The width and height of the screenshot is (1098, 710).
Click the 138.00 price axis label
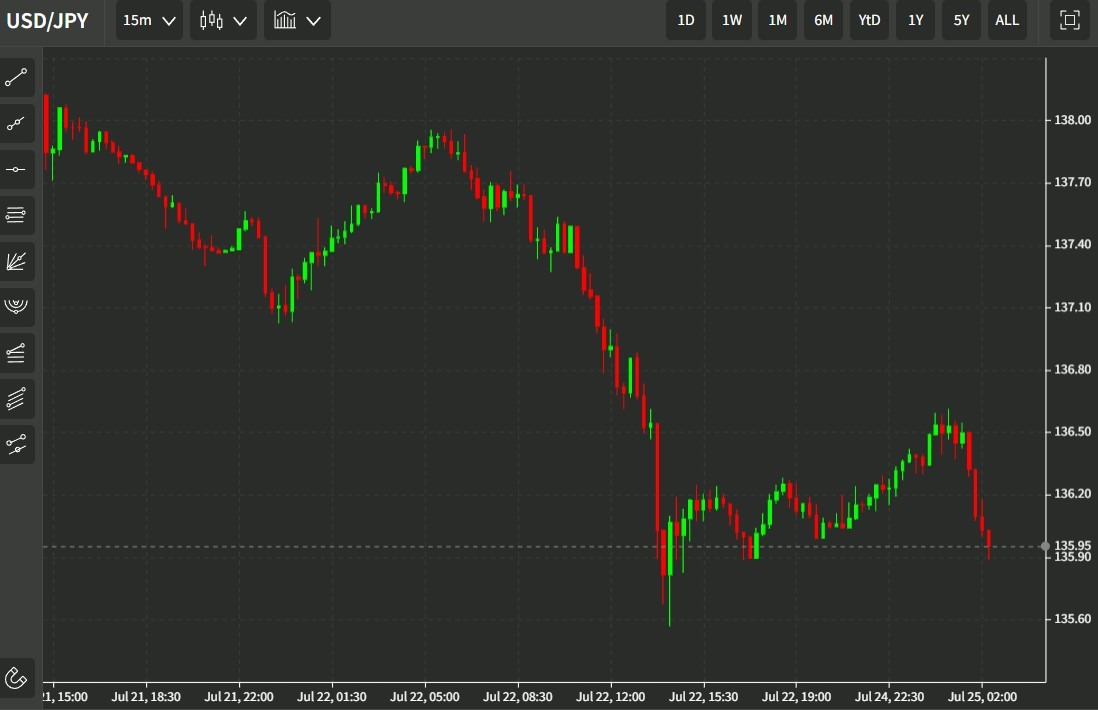tap(1072, 120)
